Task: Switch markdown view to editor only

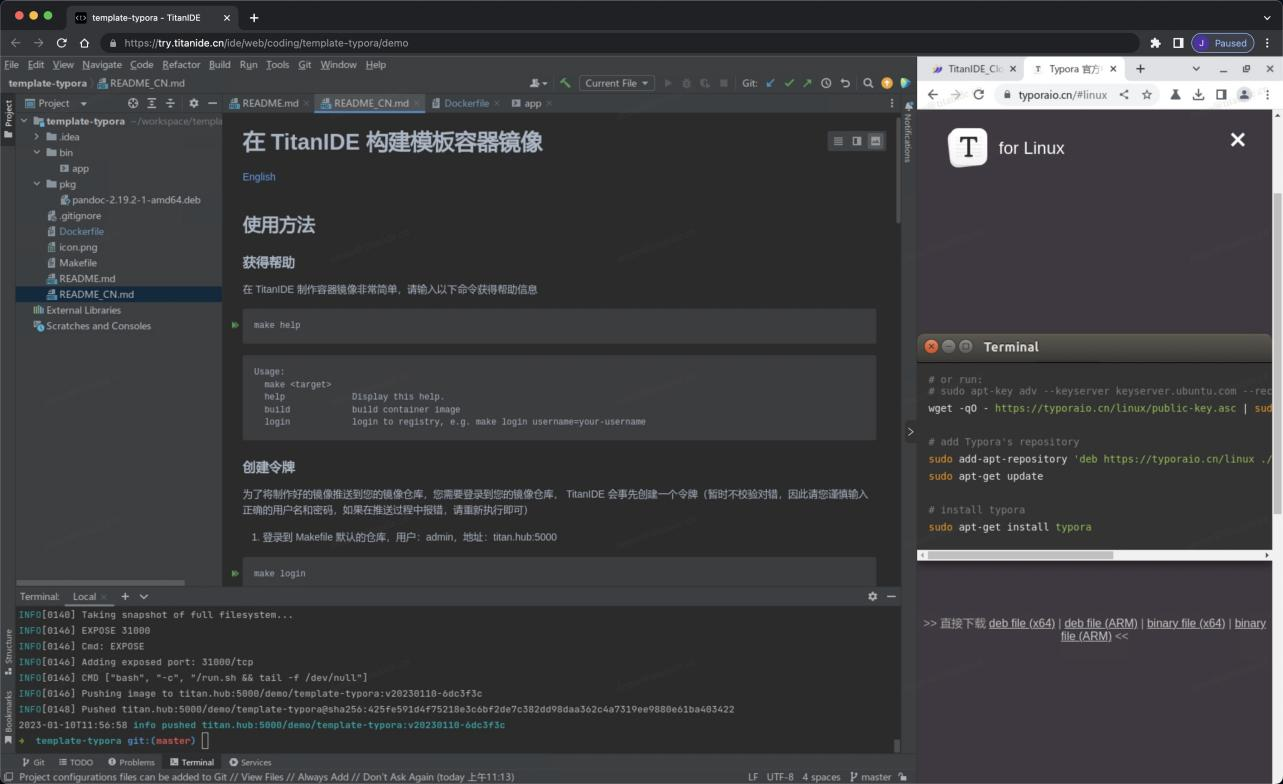Action: pyautogui.click(x=838, y=141)
